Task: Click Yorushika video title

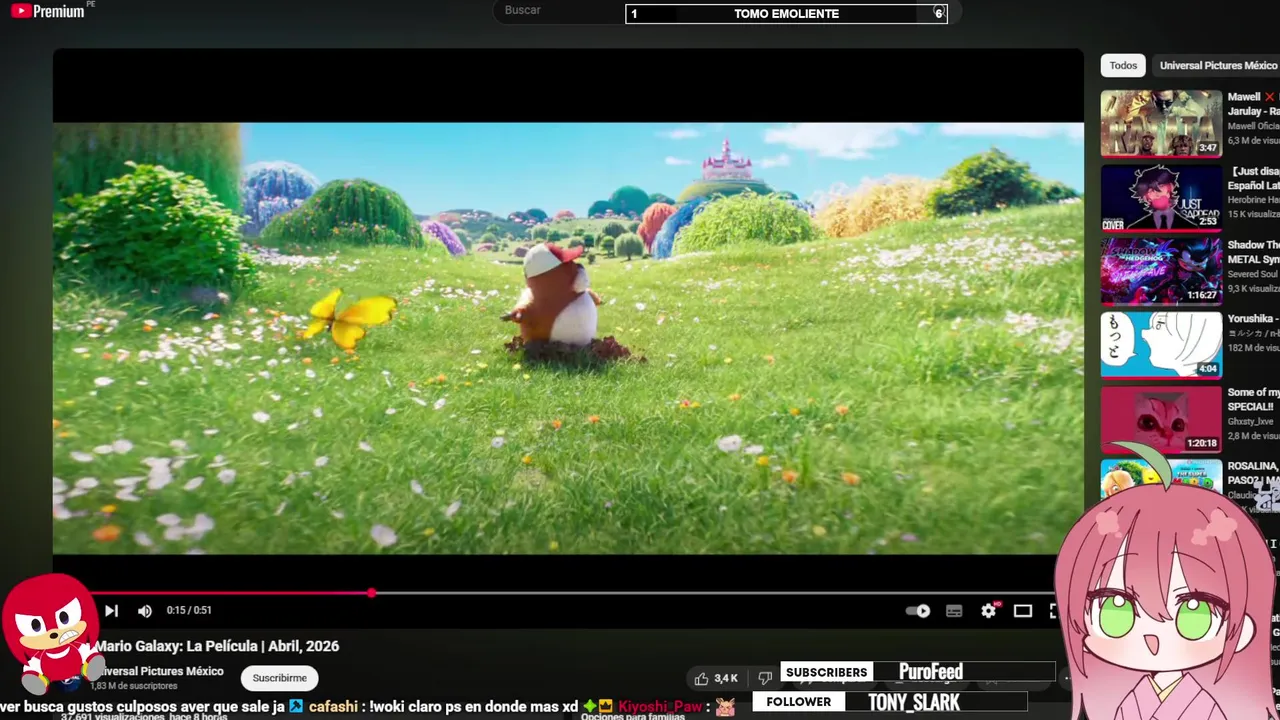Action: coord(1253,319)
